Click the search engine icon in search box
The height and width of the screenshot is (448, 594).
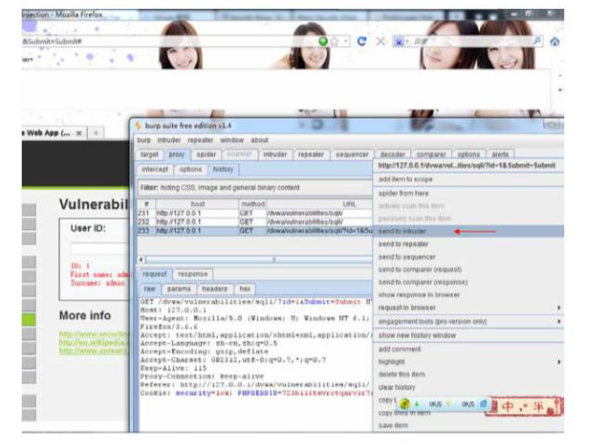[399, 41]
